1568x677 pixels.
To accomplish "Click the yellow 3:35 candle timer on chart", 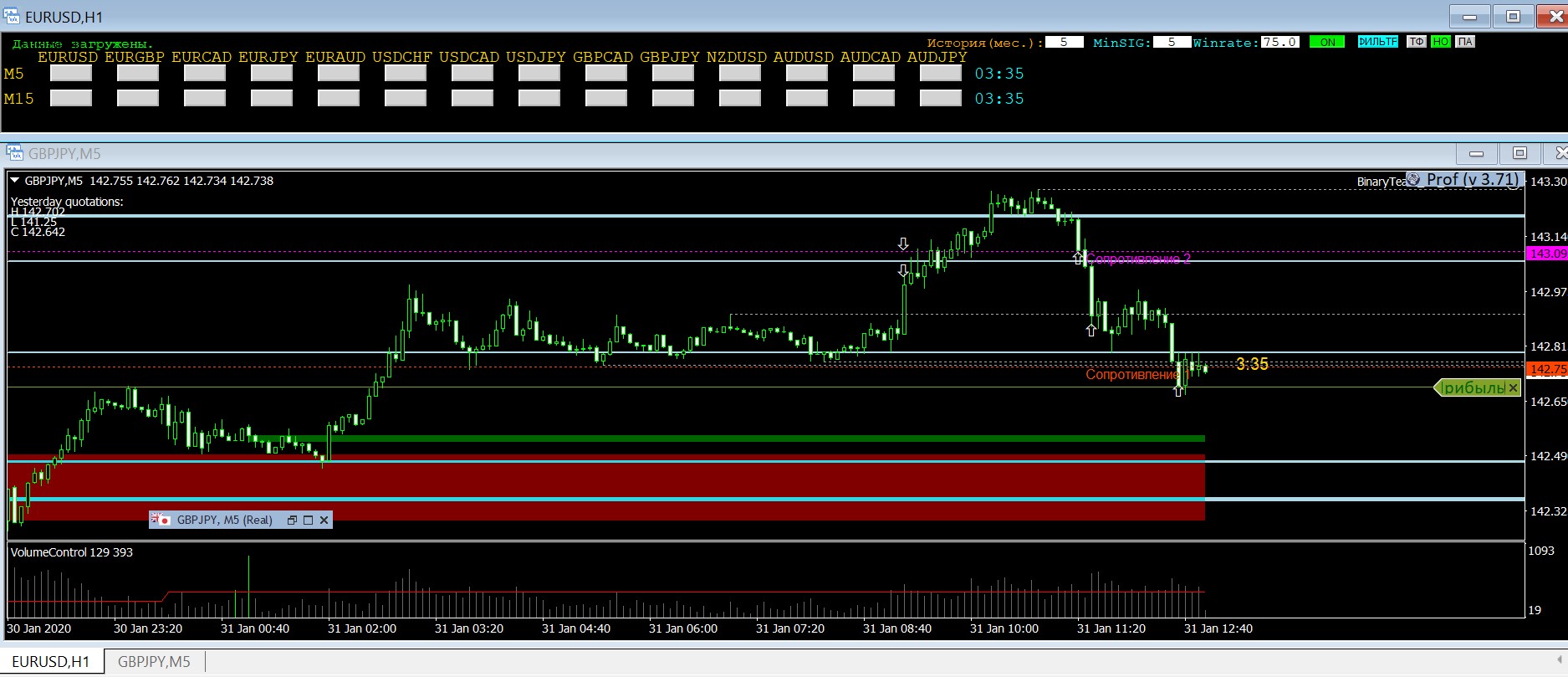I will click(1252, 364).
